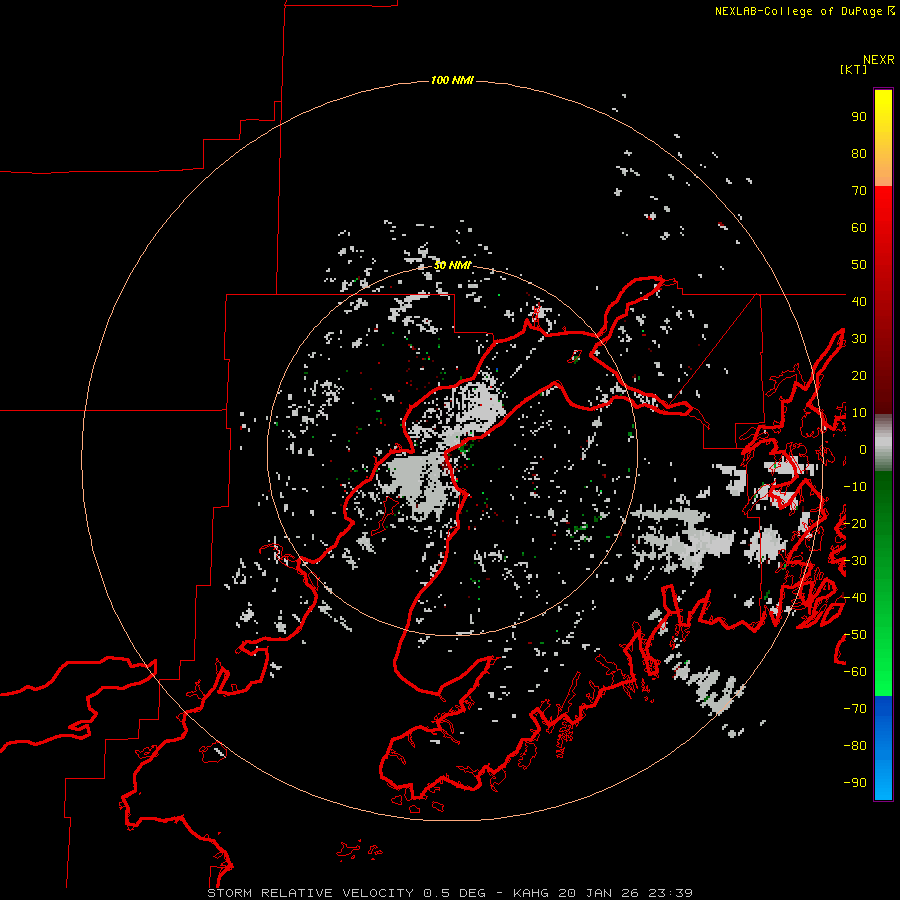Click the -90 scale value
Viewport: 900px width, 900px height.
855,783
